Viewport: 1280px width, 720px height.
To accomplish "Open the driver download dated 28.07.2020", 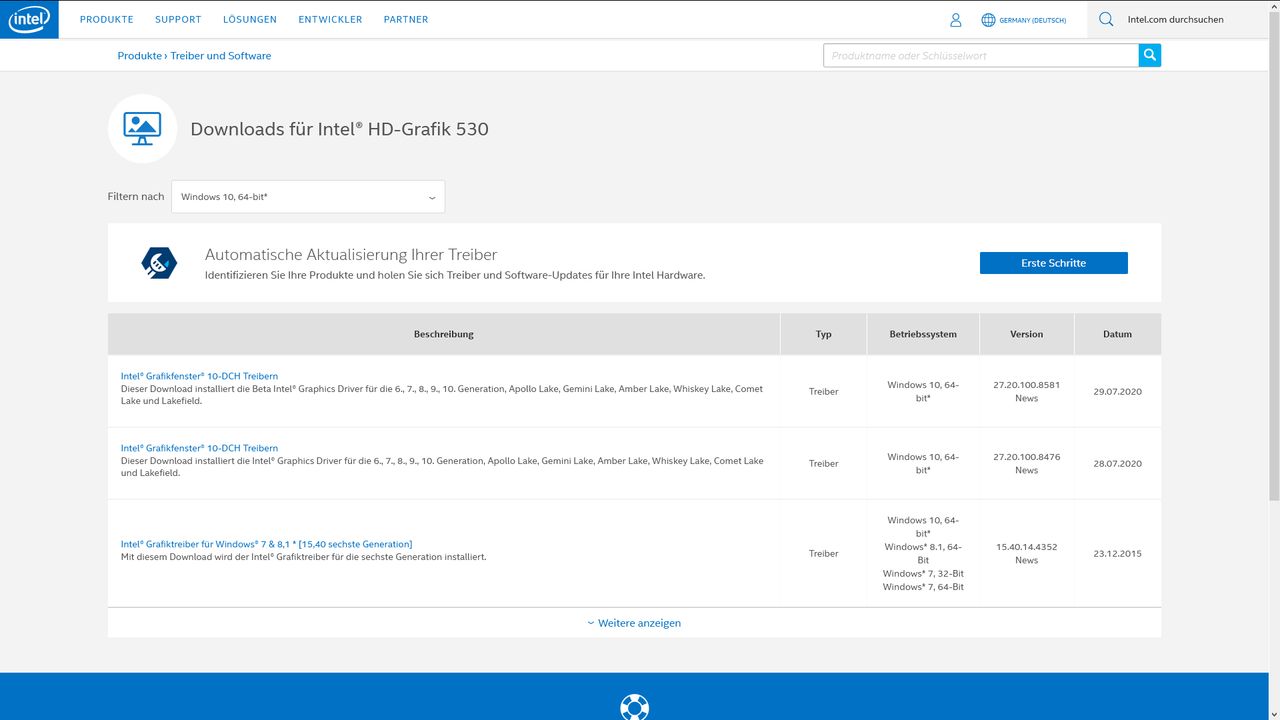I will click(x=199, y=448).
